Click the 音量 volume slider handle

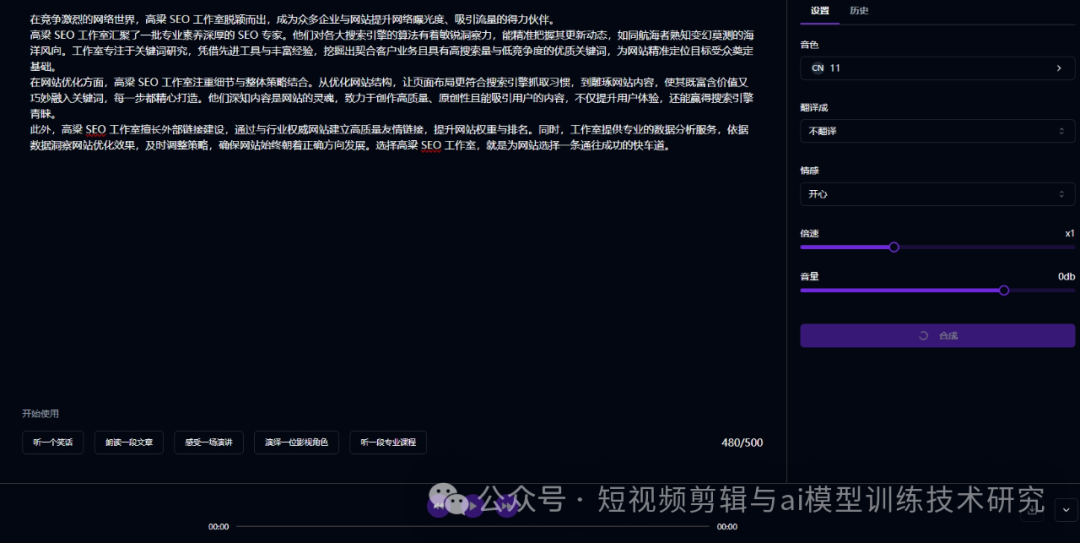(x=1004, y=290)
